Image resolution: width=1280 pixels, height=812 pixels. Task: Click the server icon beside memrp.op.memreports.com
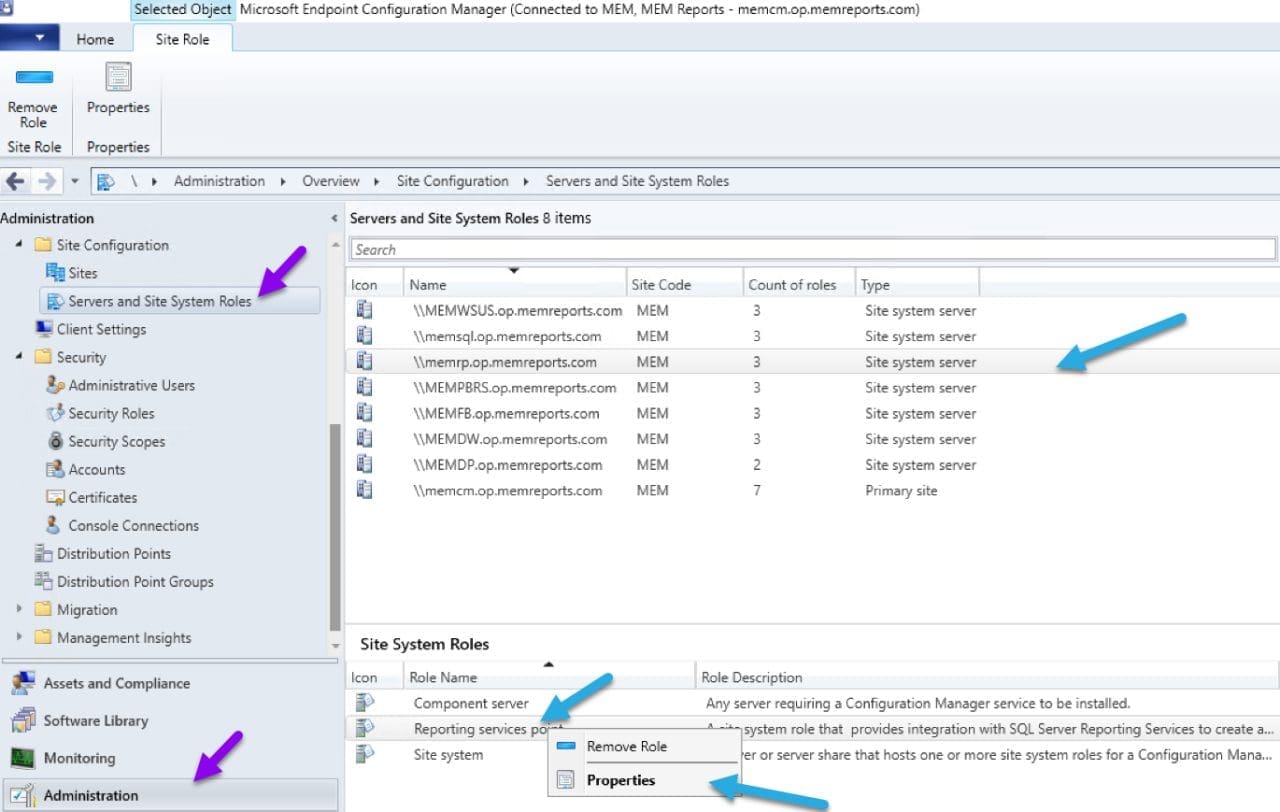365,362
